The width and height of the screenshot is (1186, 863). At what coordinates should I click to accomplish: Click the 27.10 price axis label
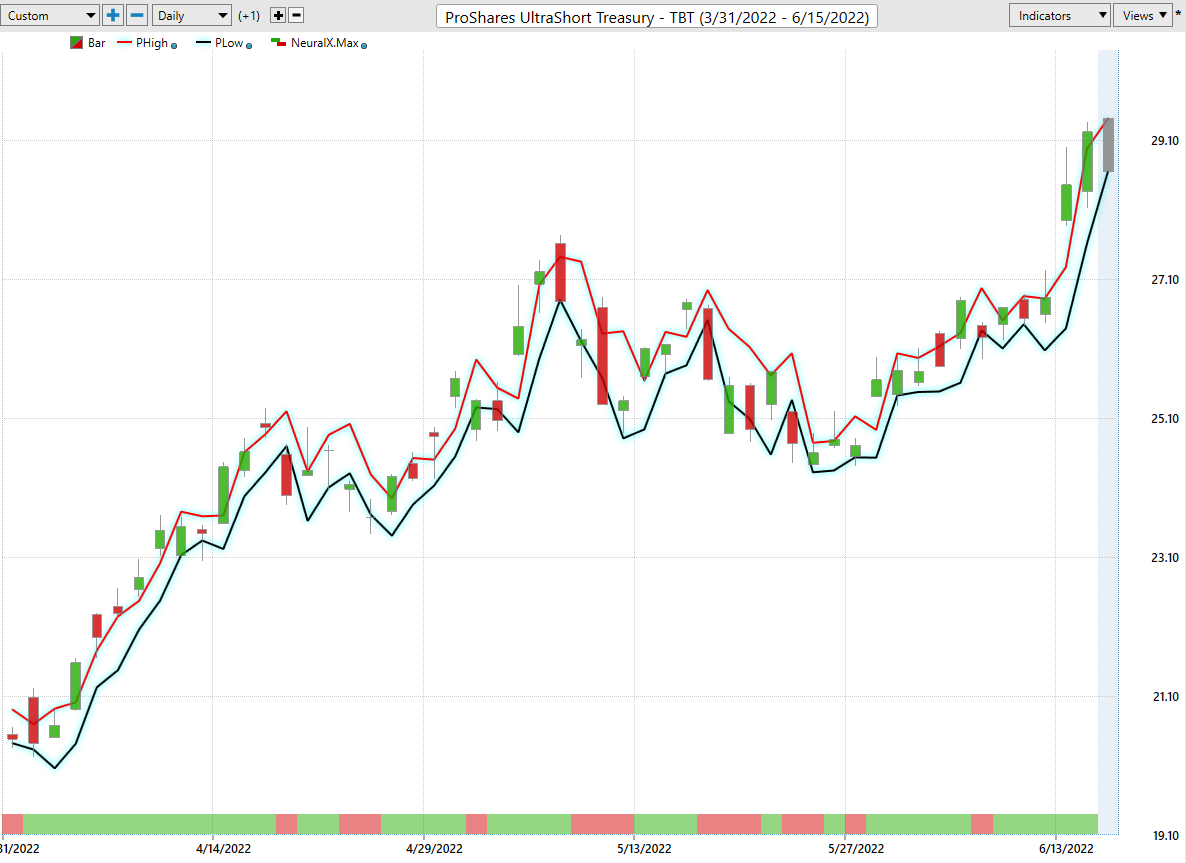click(x=1165, y=280)
